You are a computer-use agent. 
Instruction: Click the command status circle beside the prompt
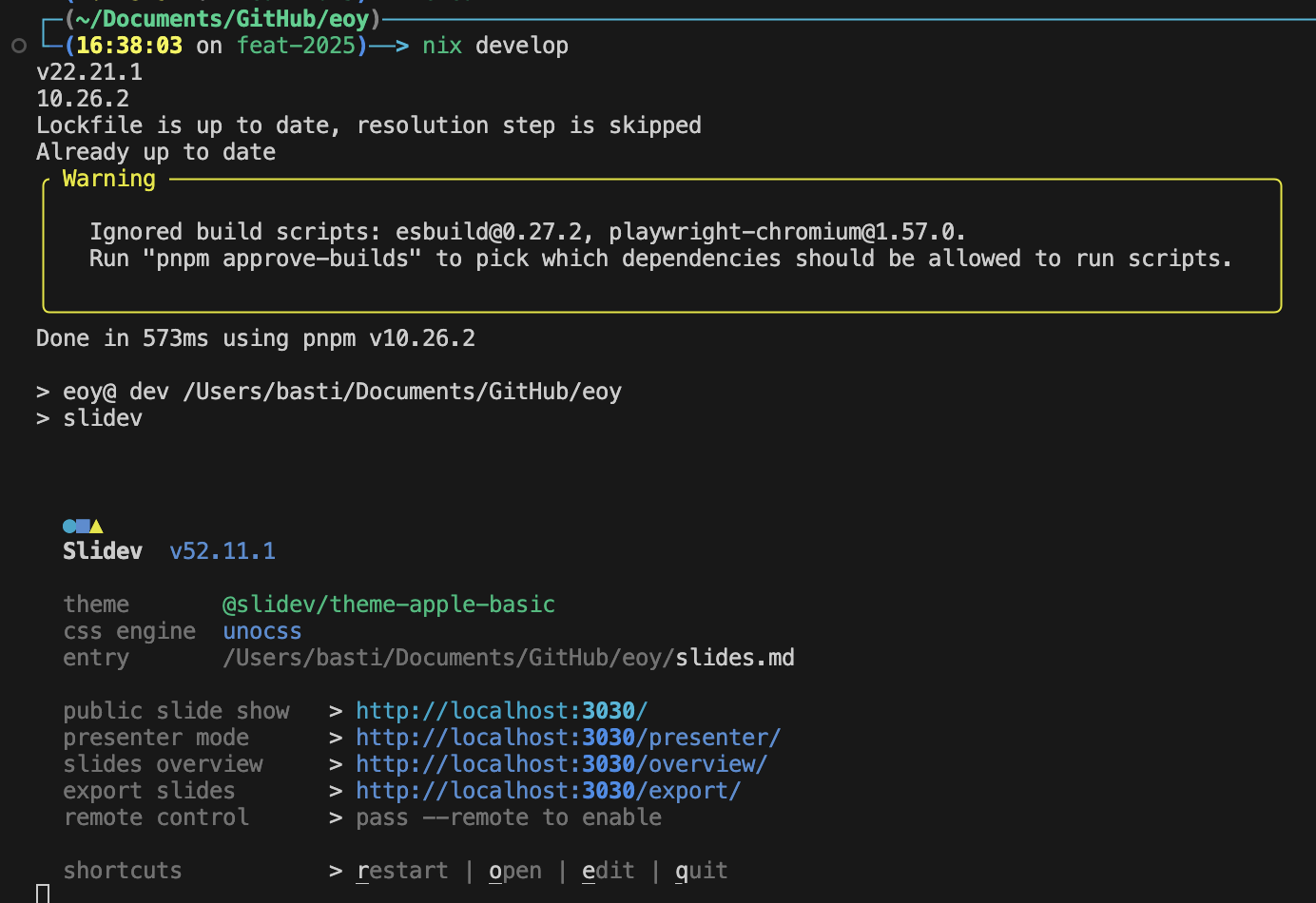[x=19, y=46]
